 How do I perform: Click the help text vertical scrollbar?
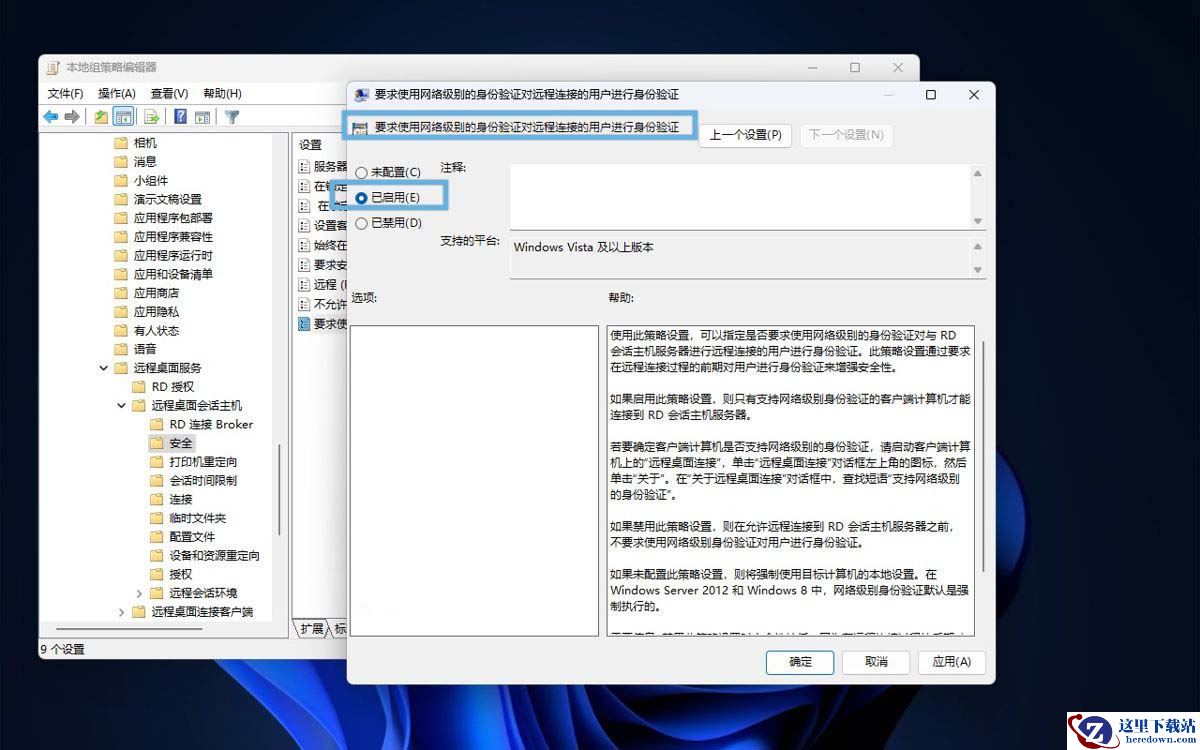pos(984,455)
